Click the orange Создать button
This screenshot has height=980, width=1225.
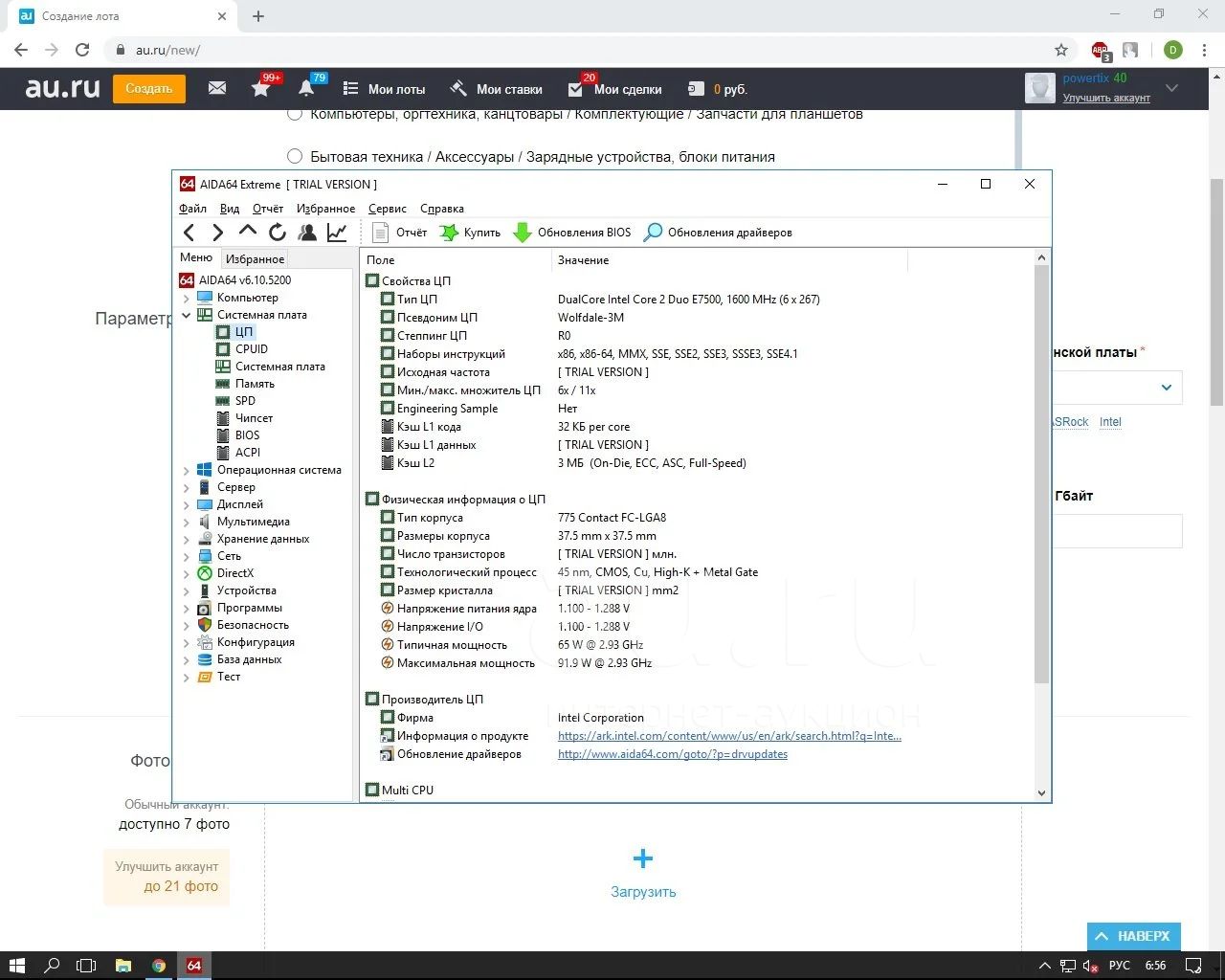tap(148, 88)
